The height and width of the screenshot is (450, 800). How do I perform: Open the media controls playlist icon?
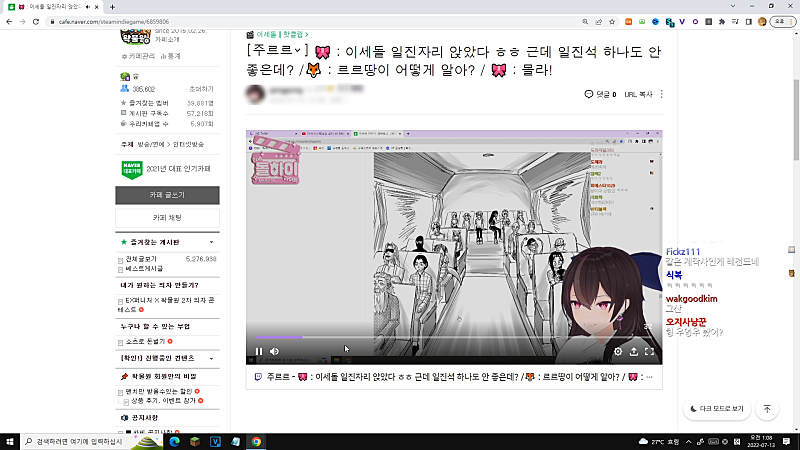pos(735,21)
